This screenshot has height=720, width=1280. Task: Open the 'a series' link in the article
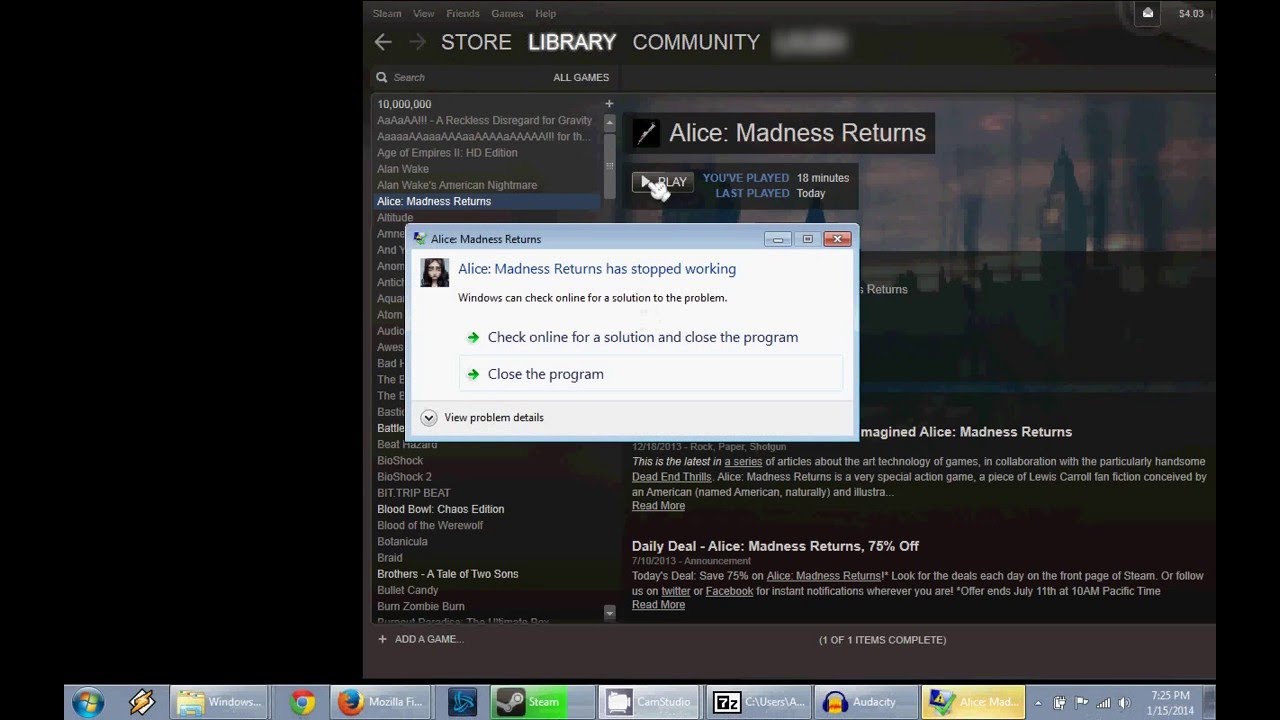tap(743, 462)
